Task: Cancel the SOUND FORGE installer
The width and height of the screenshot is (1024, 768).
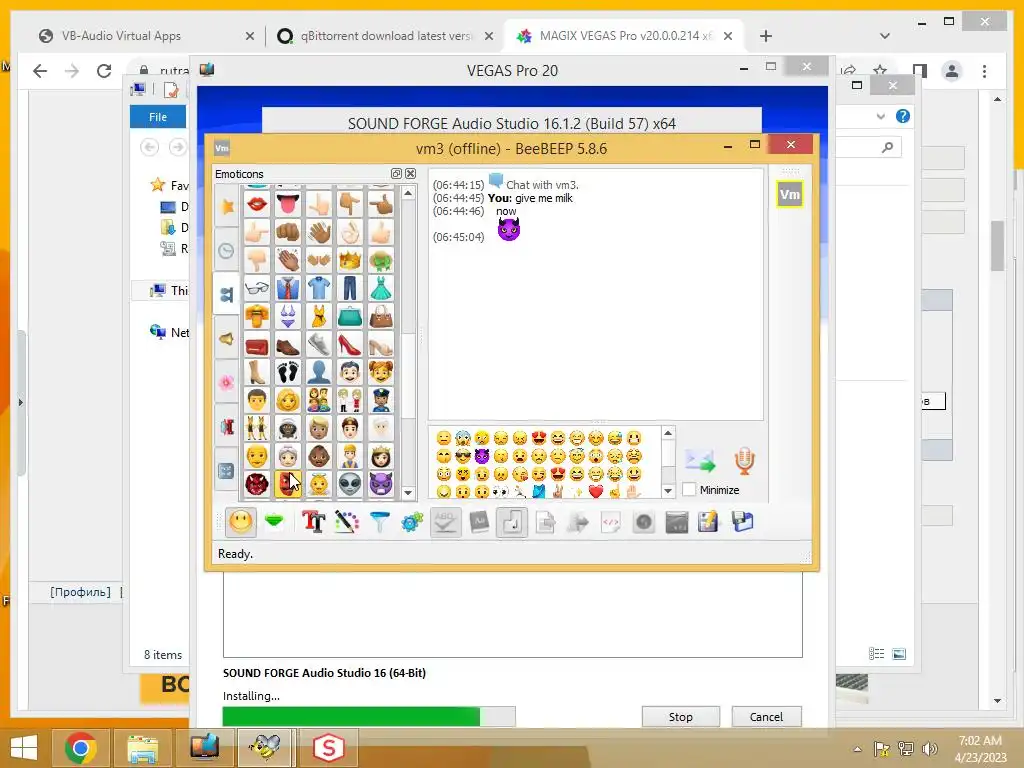Action: 766,716
